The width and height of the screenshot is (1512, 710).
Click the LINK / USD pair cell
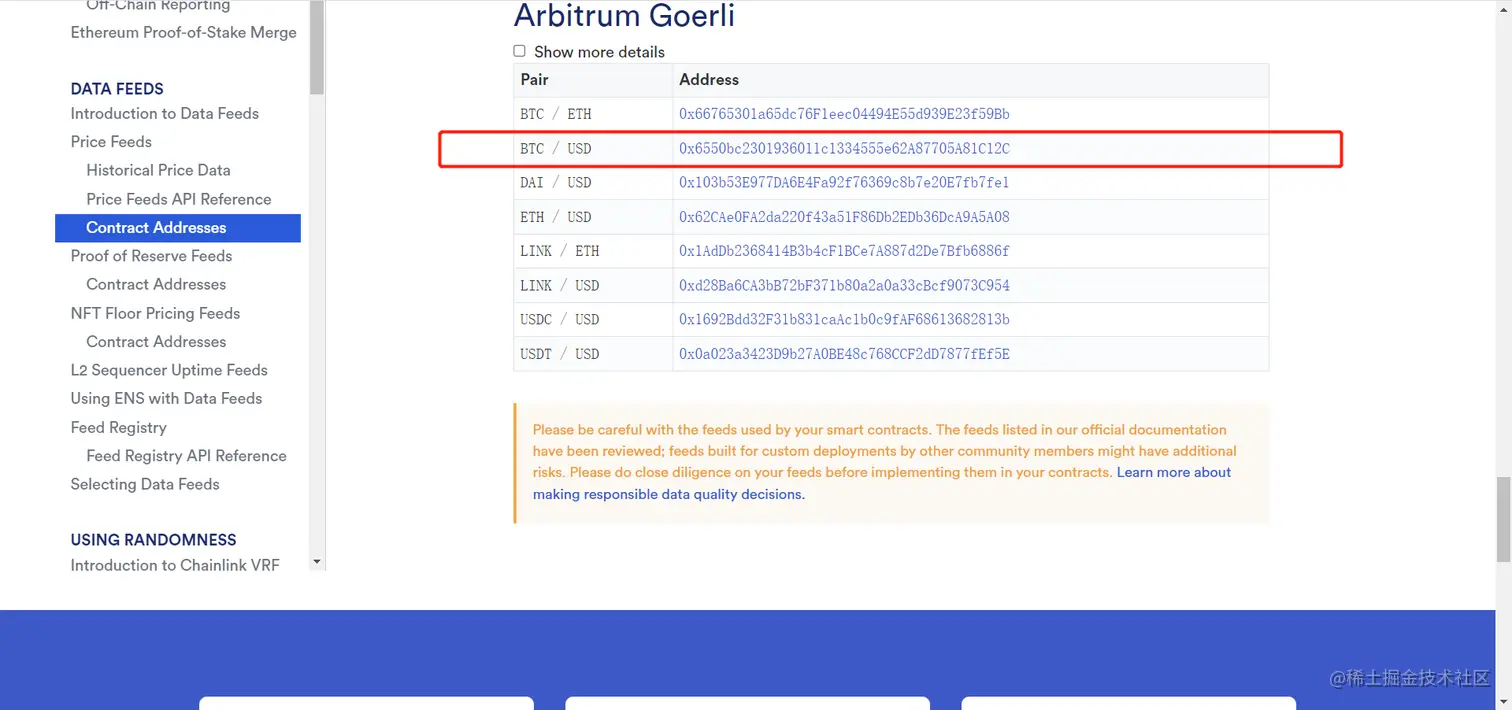coord(593,285)
